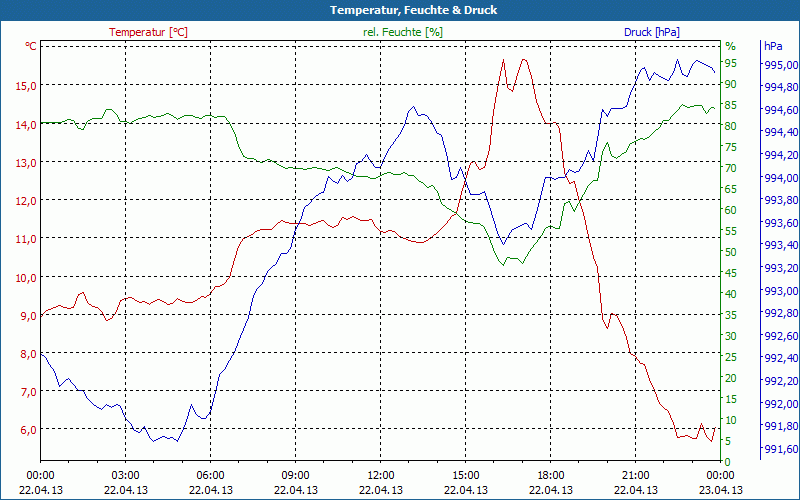Click the '09:00' time axis label
This screenshot has height=500, width=800.
(x=296, y=476)
